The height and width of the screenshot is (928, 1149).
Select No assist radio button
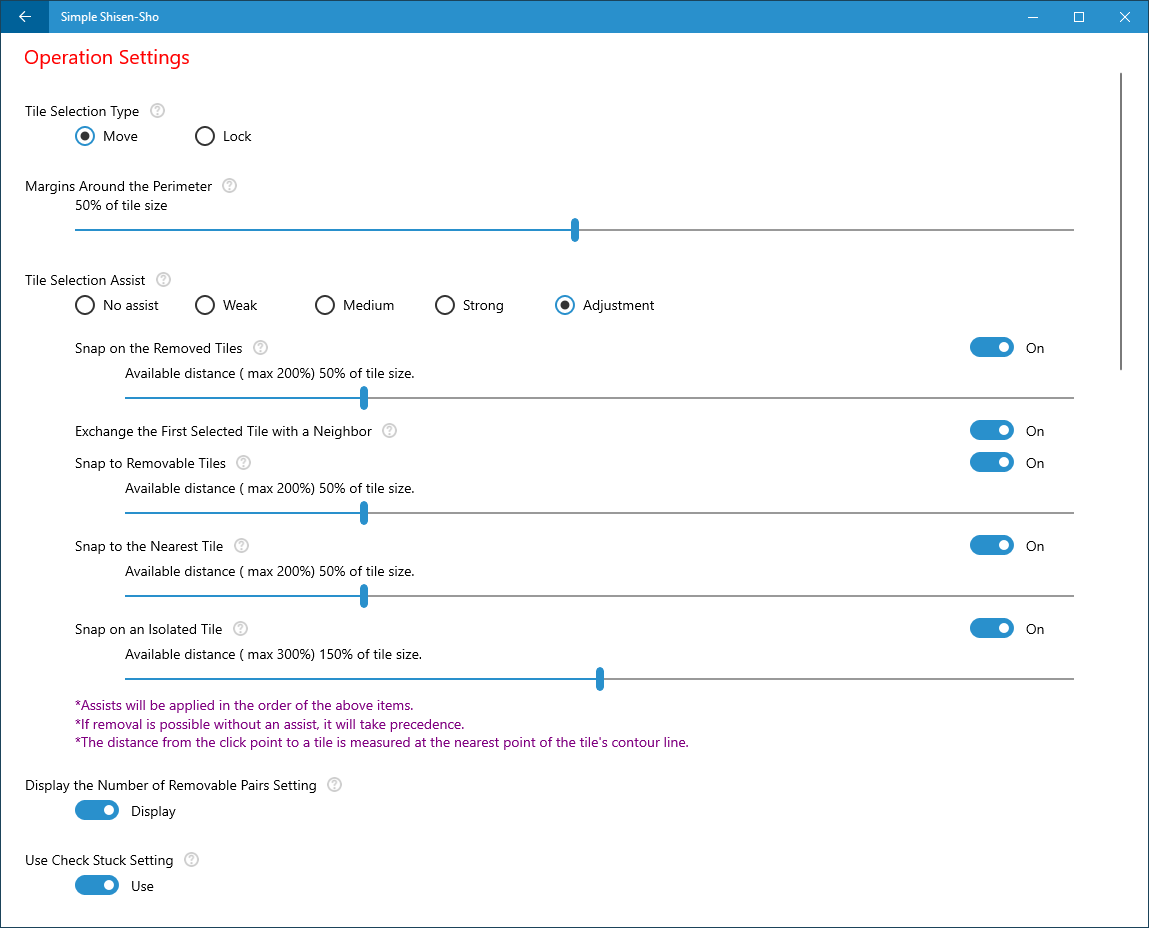85,305
